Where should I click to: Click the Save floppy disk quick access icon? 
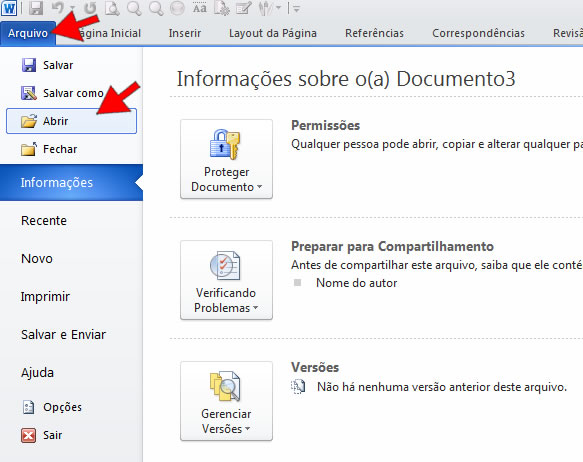(x=36, y=8)
